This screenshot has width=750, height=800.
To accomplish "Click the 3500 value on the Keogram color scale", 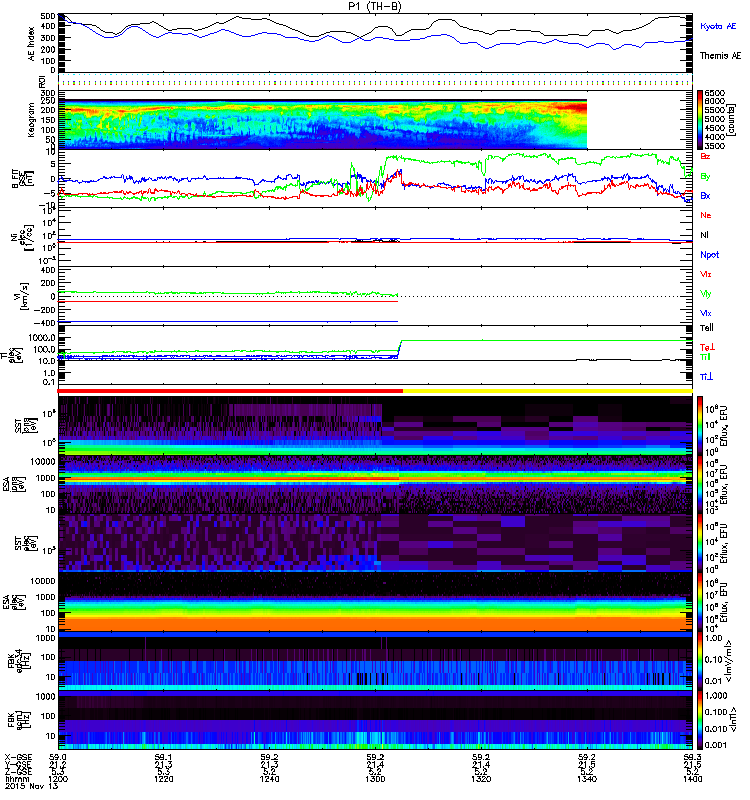I will point(715,146).
